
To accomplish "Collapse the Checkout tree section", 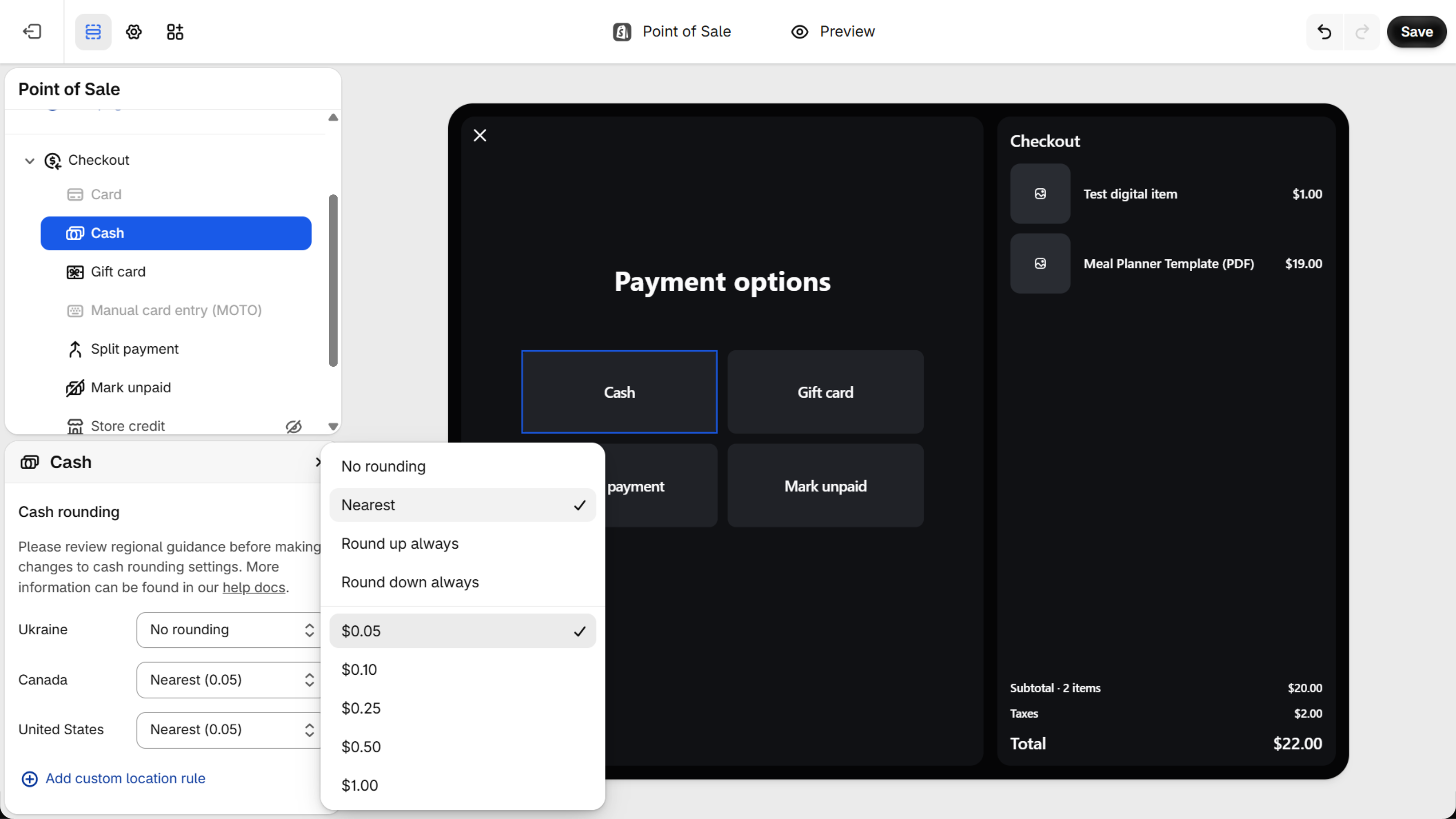I will (x=30, y=161).
